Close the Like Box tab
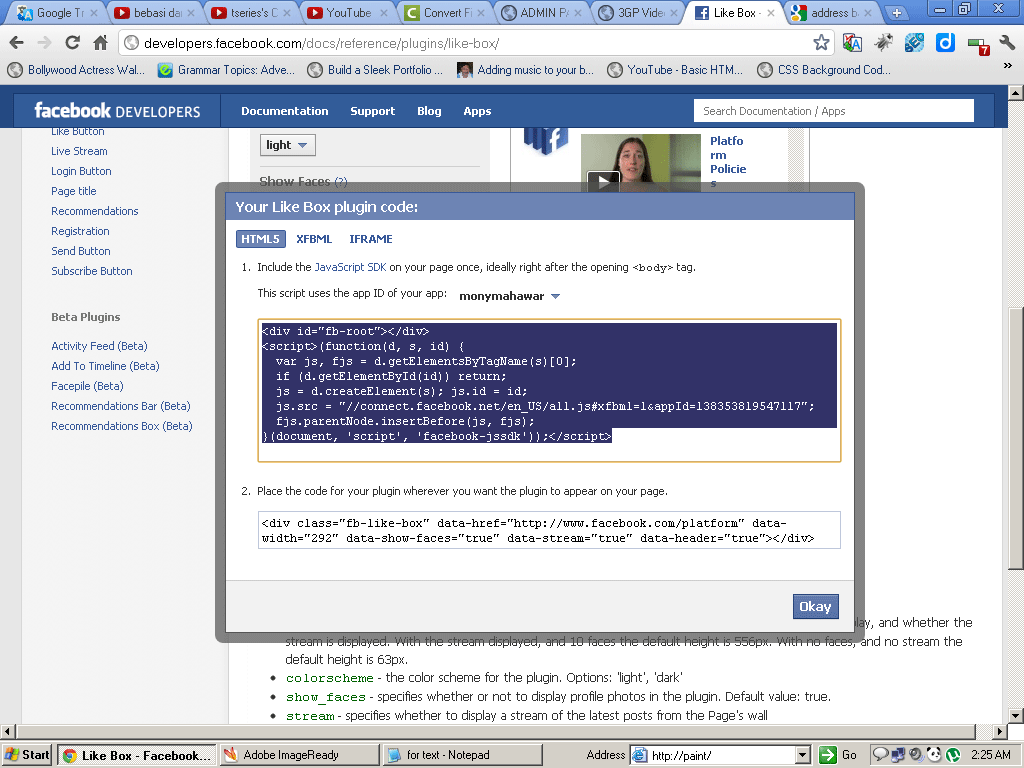1024x768 pixels. pos(771,12)
